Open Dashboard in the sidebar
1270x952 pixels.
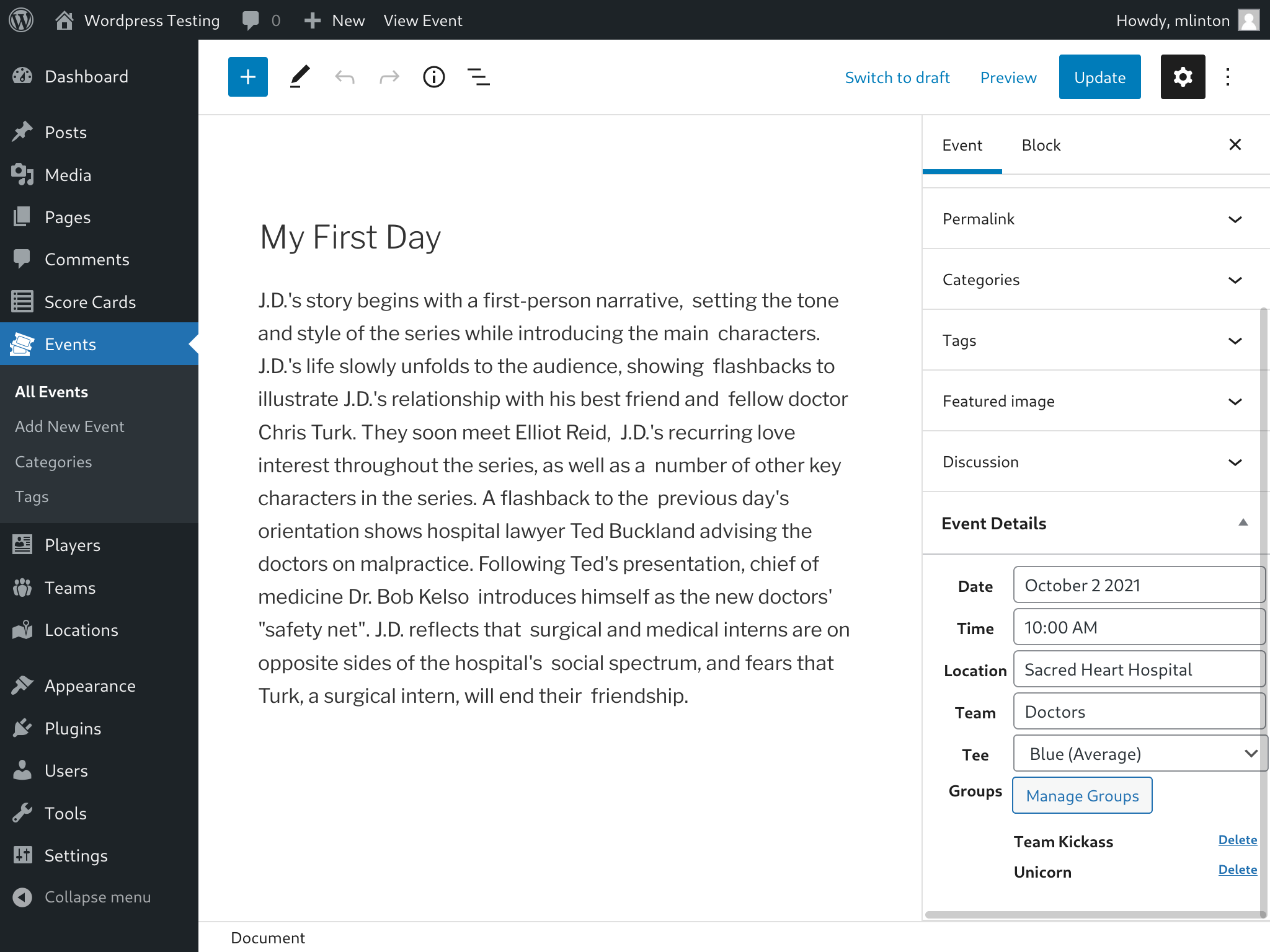click(x=99, y=76)
